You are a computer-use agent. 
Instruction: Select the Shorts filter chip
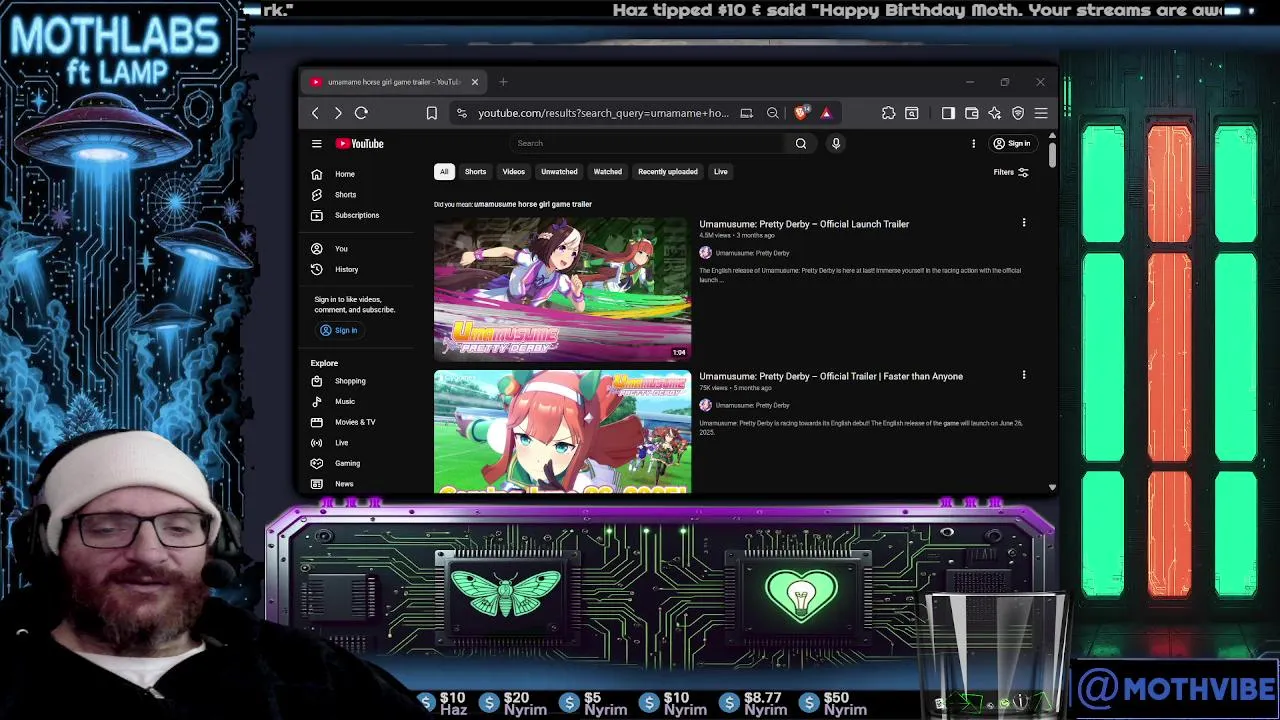point(475,172)
